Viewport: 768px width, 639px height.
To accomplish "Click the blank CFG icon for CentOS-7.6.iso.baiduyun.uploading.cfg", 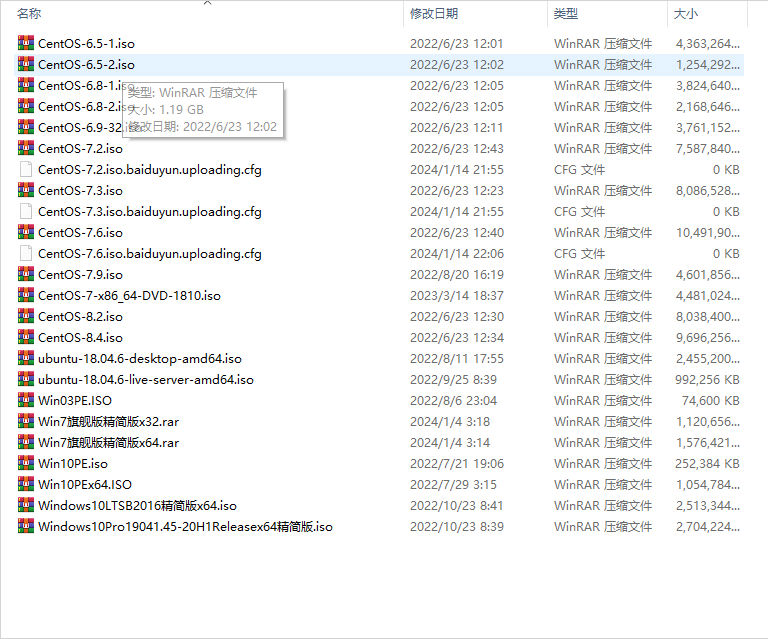I will [x=26, y=253].
